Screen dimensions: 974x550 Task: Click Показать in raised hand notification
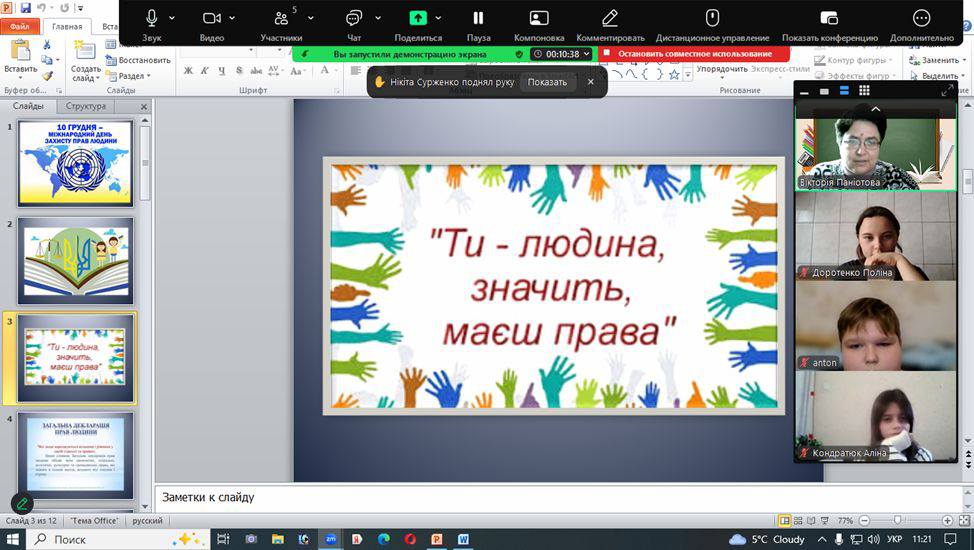tap(547, 82)
